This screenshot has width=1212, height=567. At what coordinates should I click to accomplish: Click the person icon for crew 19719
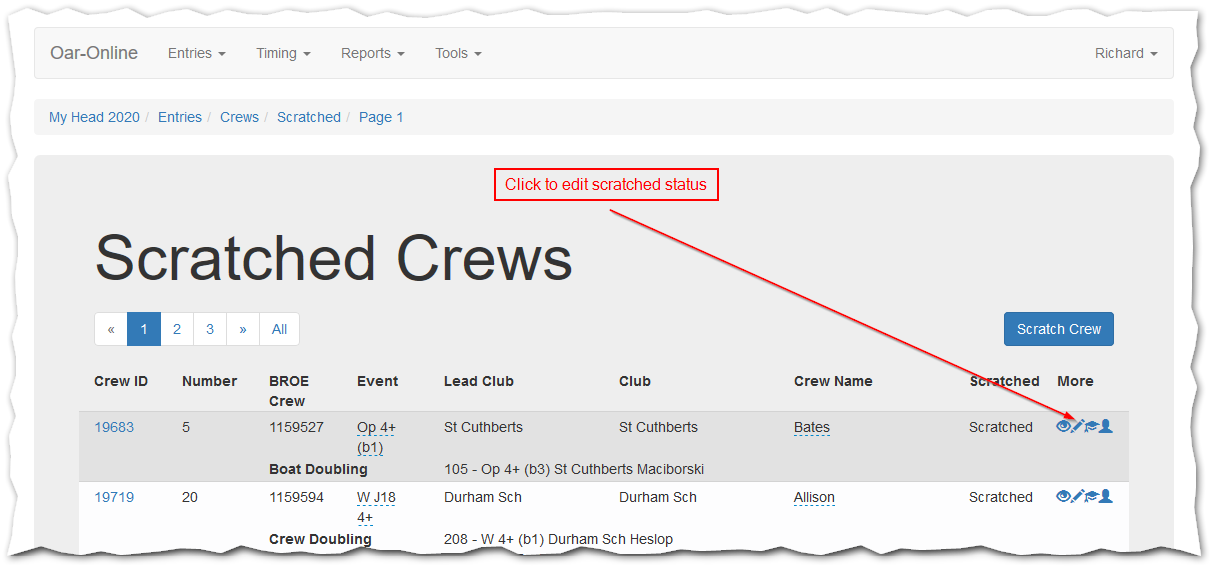pyautogui.click(x=1106, y=497)
